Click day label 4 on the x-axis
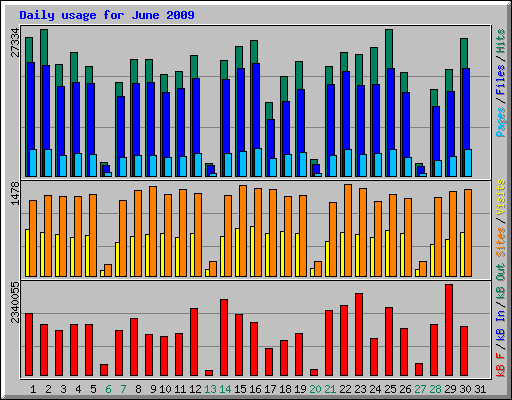 pyautogui.click(x=78, y=389)
